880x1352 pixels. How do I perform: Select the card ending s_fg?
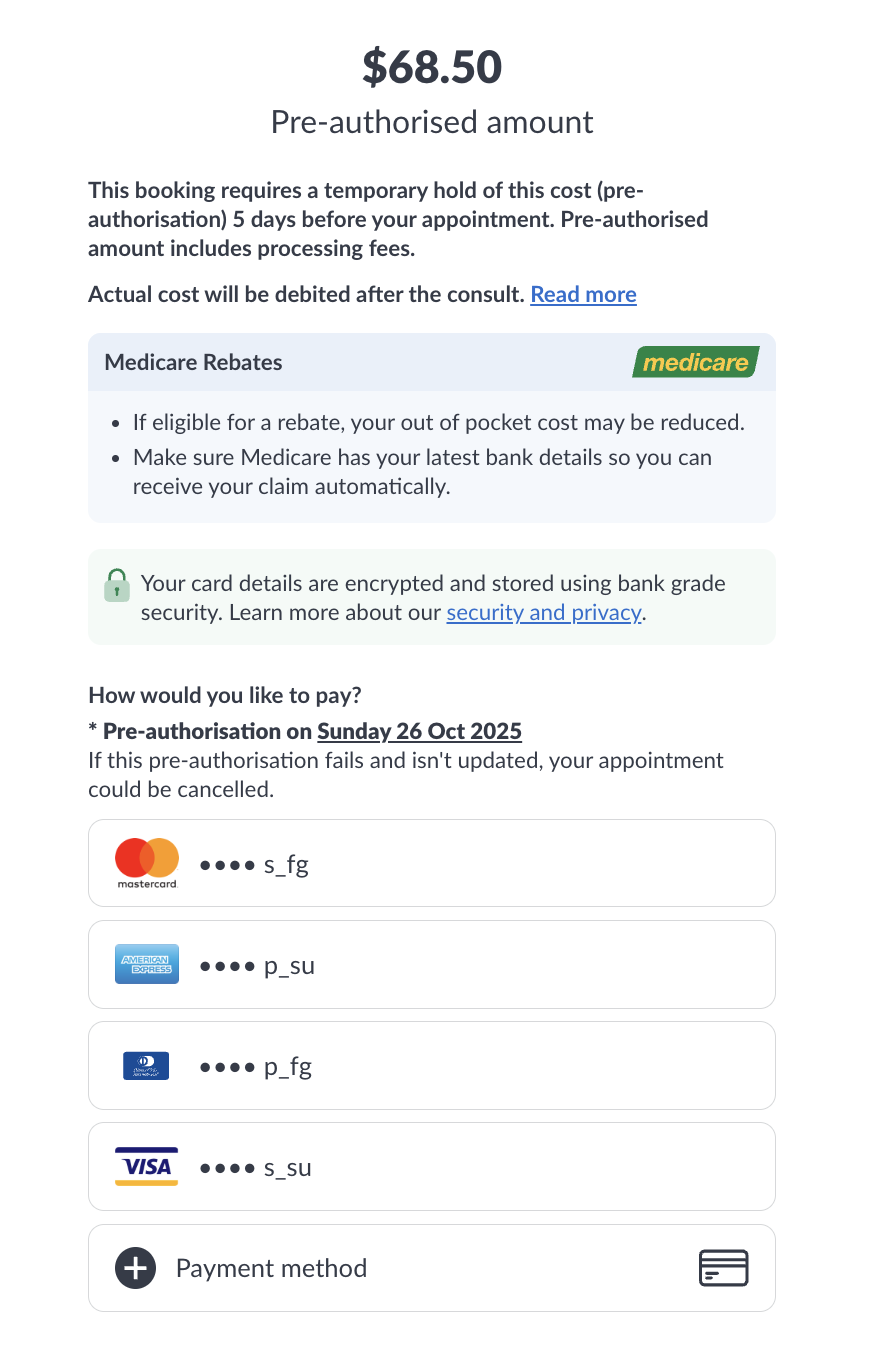pos(431,862)
